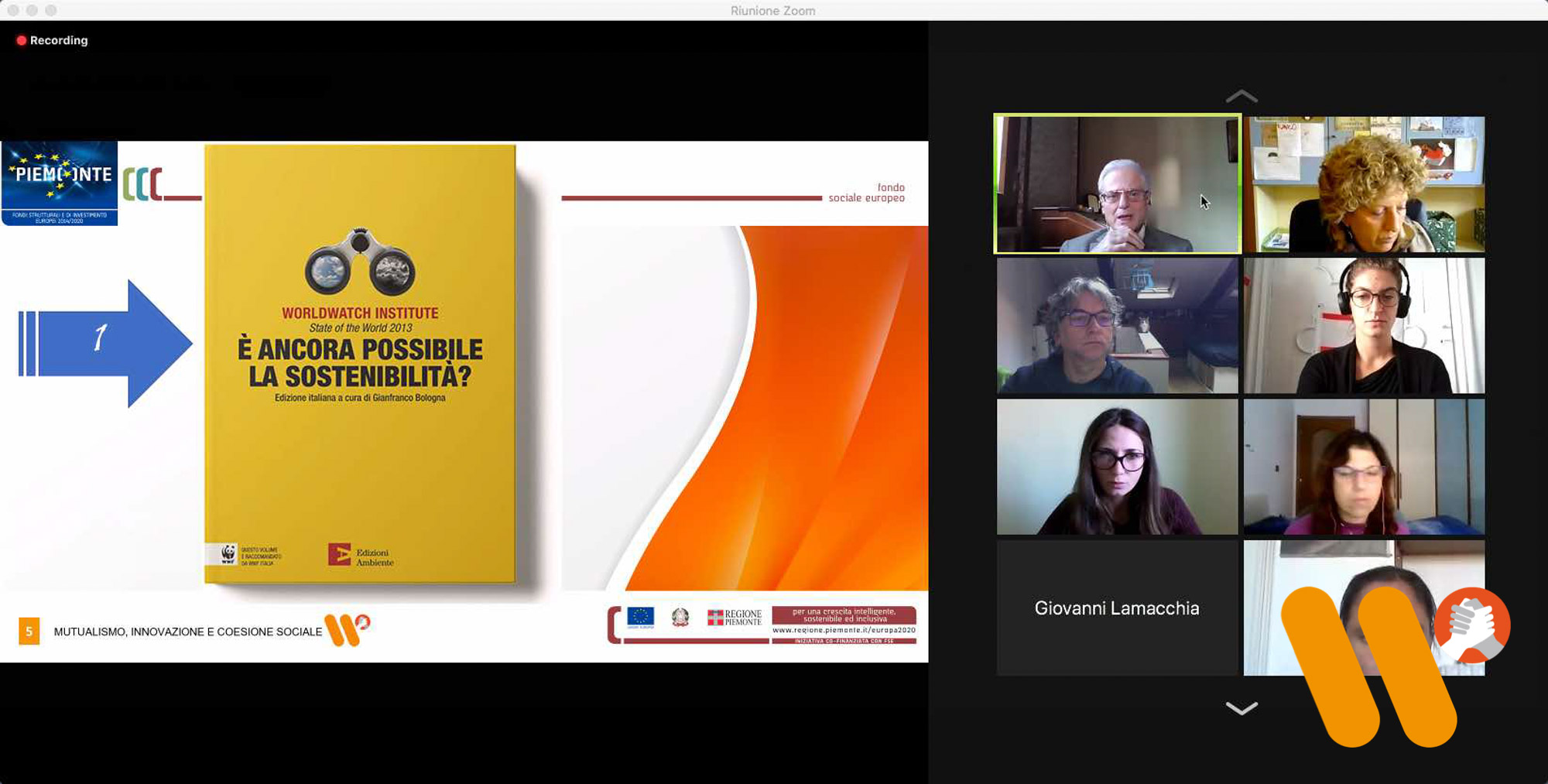Click the yellow book cover on the shared slide
The width and height of the screenshot is (1548, 784).
(360, 364)
